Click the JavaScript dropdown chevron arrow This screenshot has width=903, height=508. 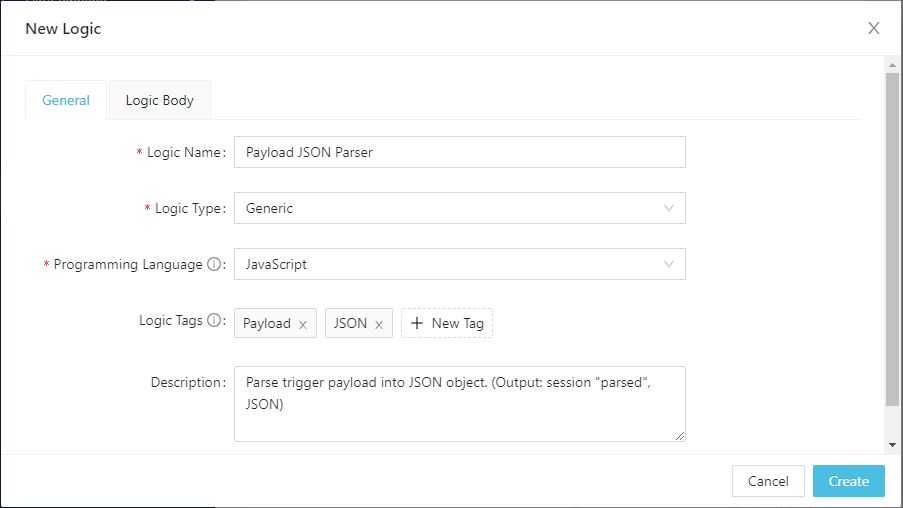[669, 264]
